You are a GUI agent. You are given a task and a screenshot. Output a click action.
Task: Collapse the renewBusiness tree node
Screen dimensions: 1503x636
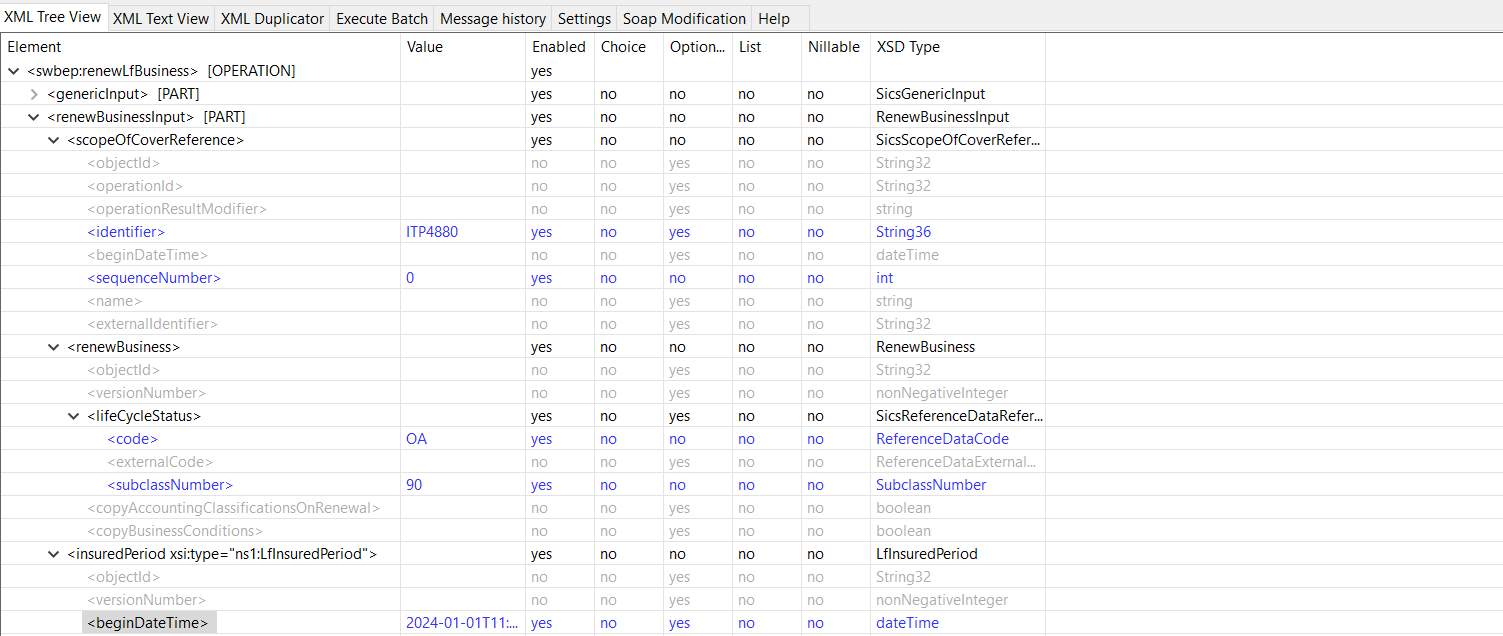(x=53, y=347)
